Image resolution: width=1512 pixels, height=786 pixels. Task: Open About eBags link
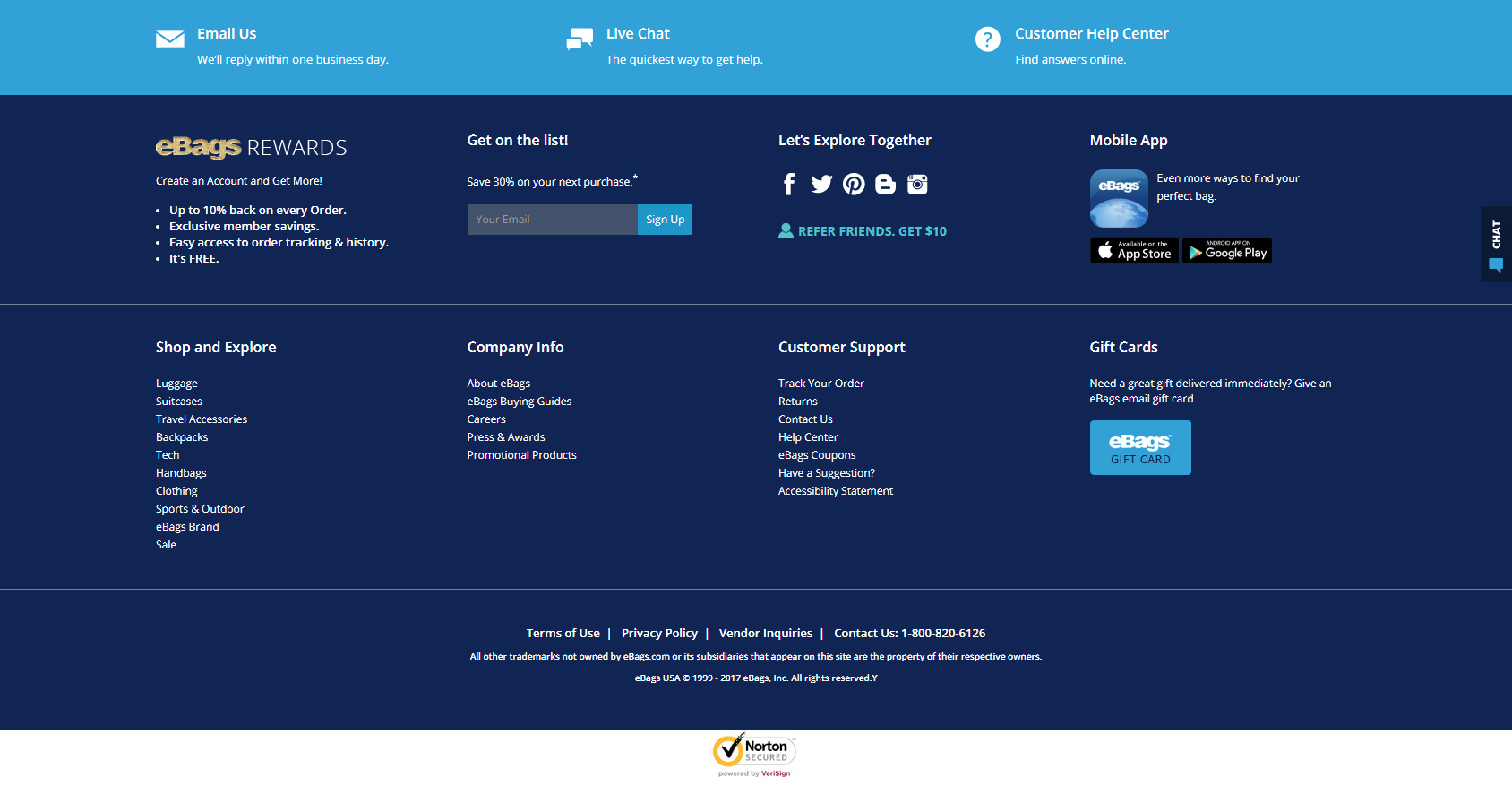pos(499,384)
